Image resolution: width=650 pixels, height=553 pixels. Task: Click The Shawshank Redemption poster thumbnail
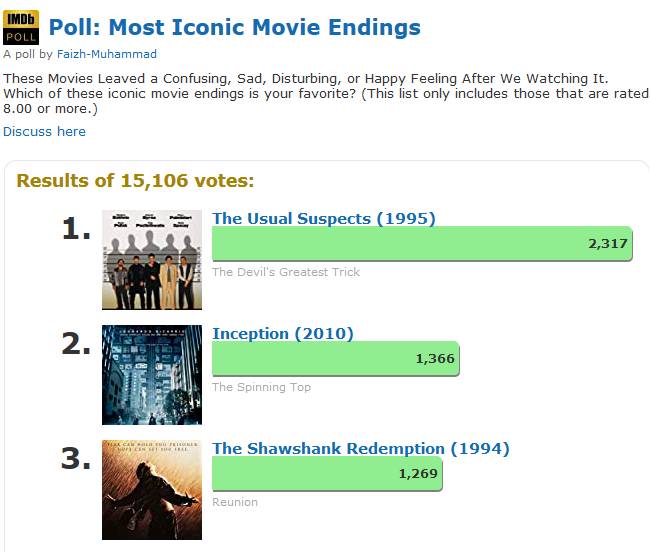point(152,490)
